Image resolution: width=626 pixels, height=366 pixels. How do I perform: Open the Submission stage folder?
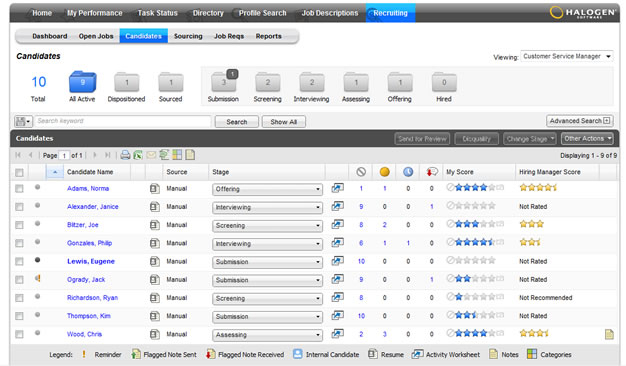pos(224,81)
